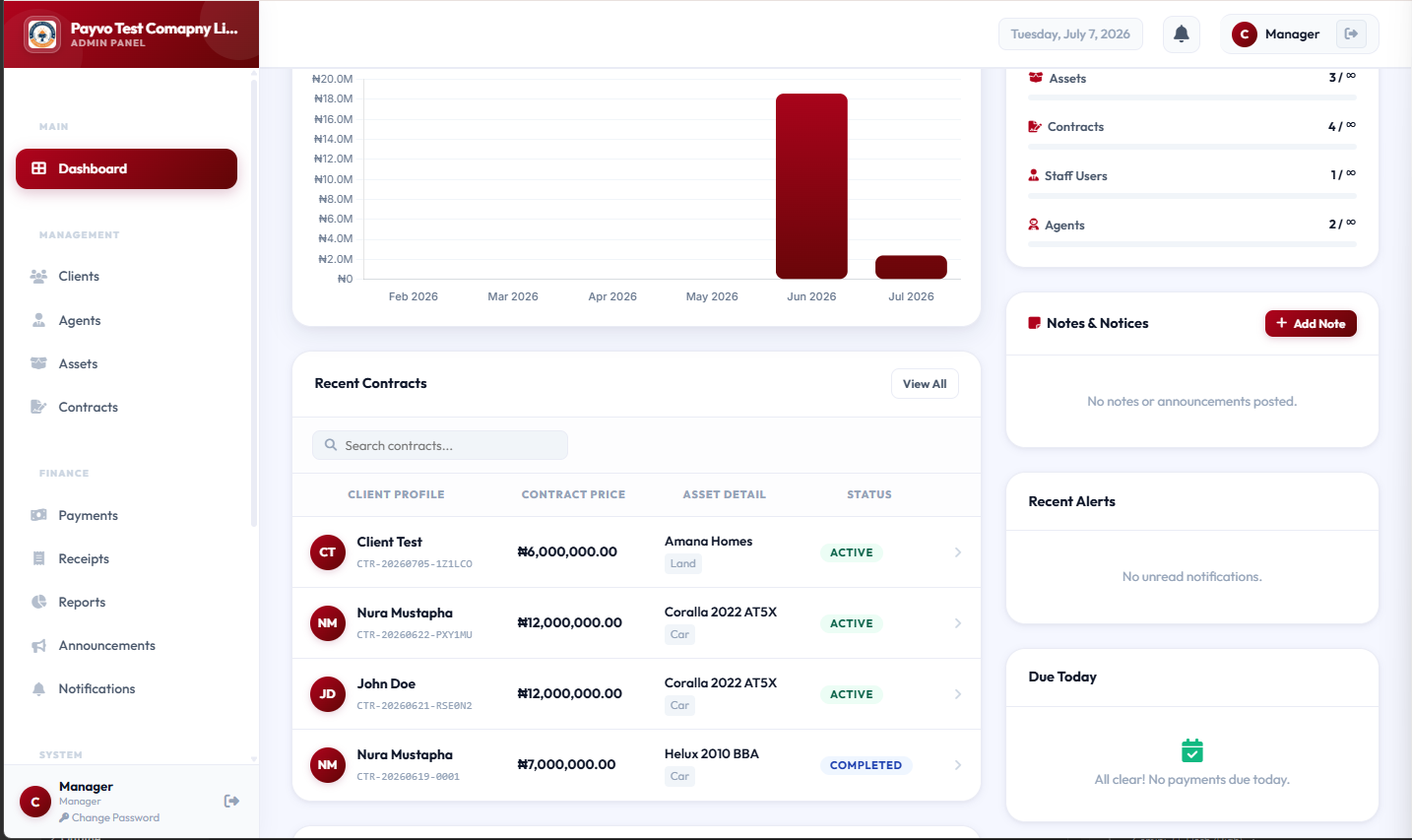
Task: Click the logout icon beside Manager in header
Action: [1351, 33]
